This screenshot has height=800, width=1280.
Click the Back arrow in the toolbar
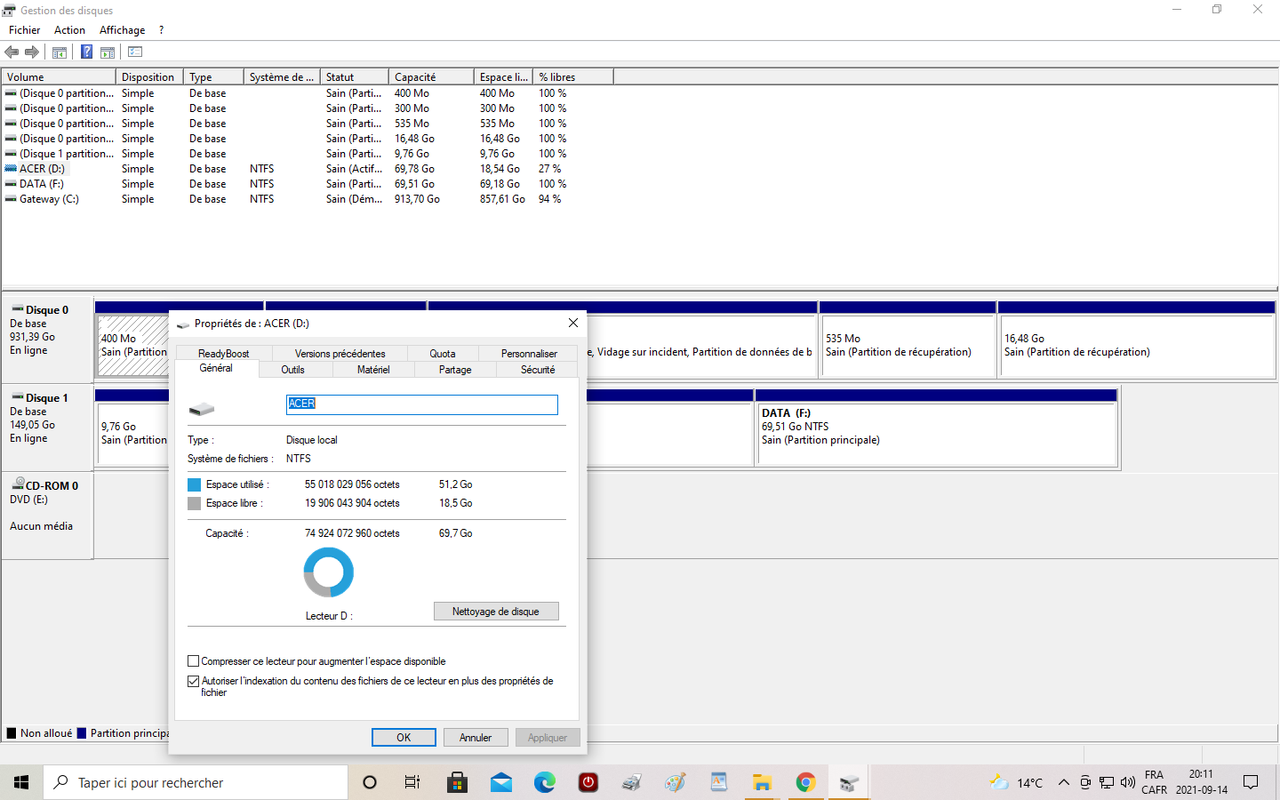pyautogui.click(x=12, y=52)
